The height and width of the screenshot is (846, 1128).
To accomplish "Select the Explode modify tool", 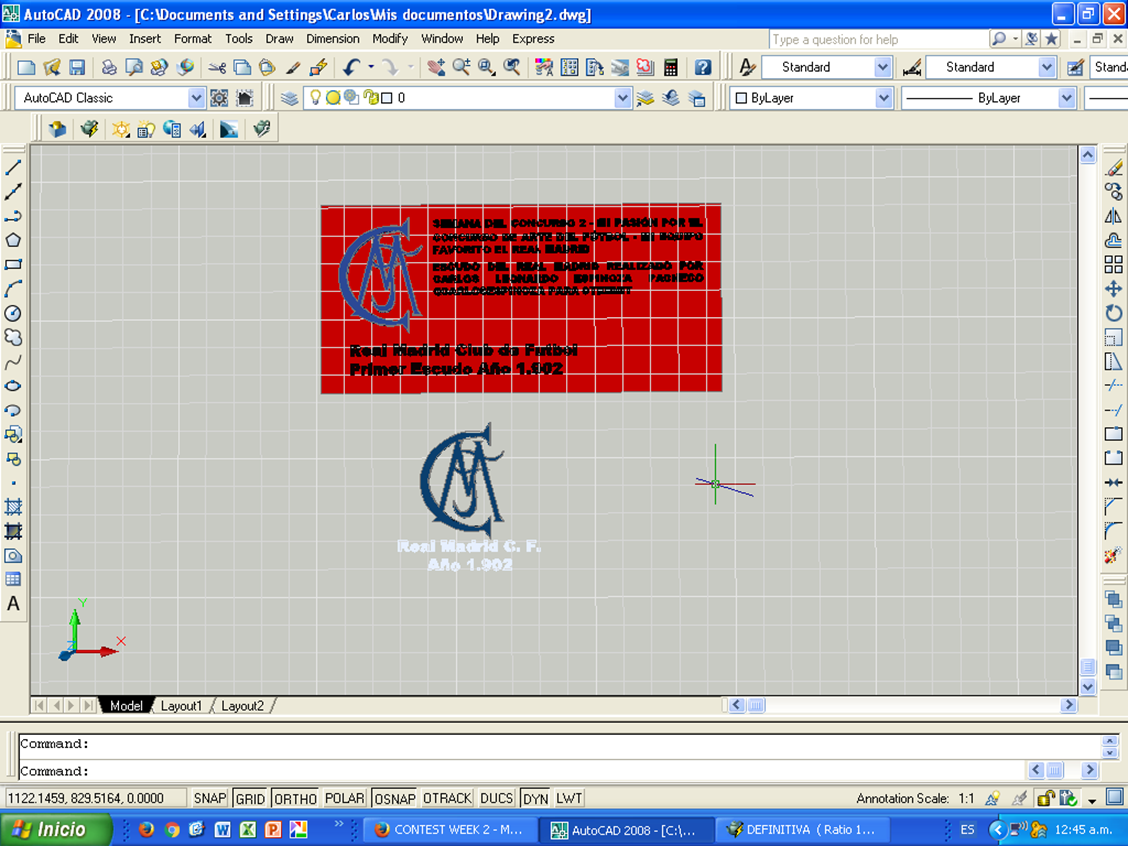I will [x=1114, y=555].
